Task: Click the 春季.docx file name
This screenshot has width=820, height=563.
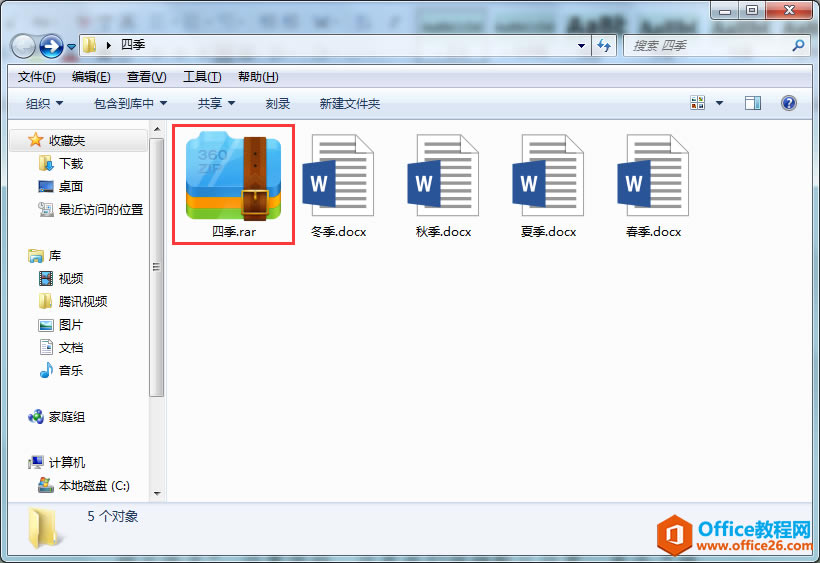Action: [653, 232]
